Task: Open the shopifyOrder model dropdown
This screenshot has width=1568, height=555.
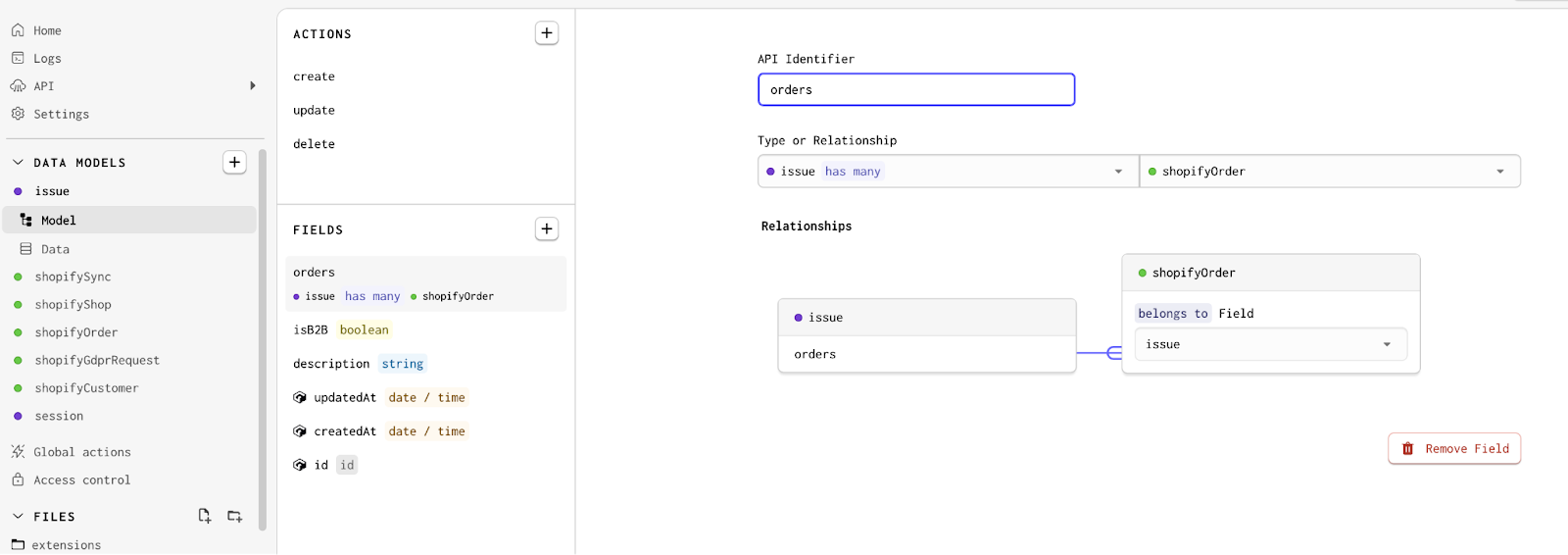Action: (1330, 172)
